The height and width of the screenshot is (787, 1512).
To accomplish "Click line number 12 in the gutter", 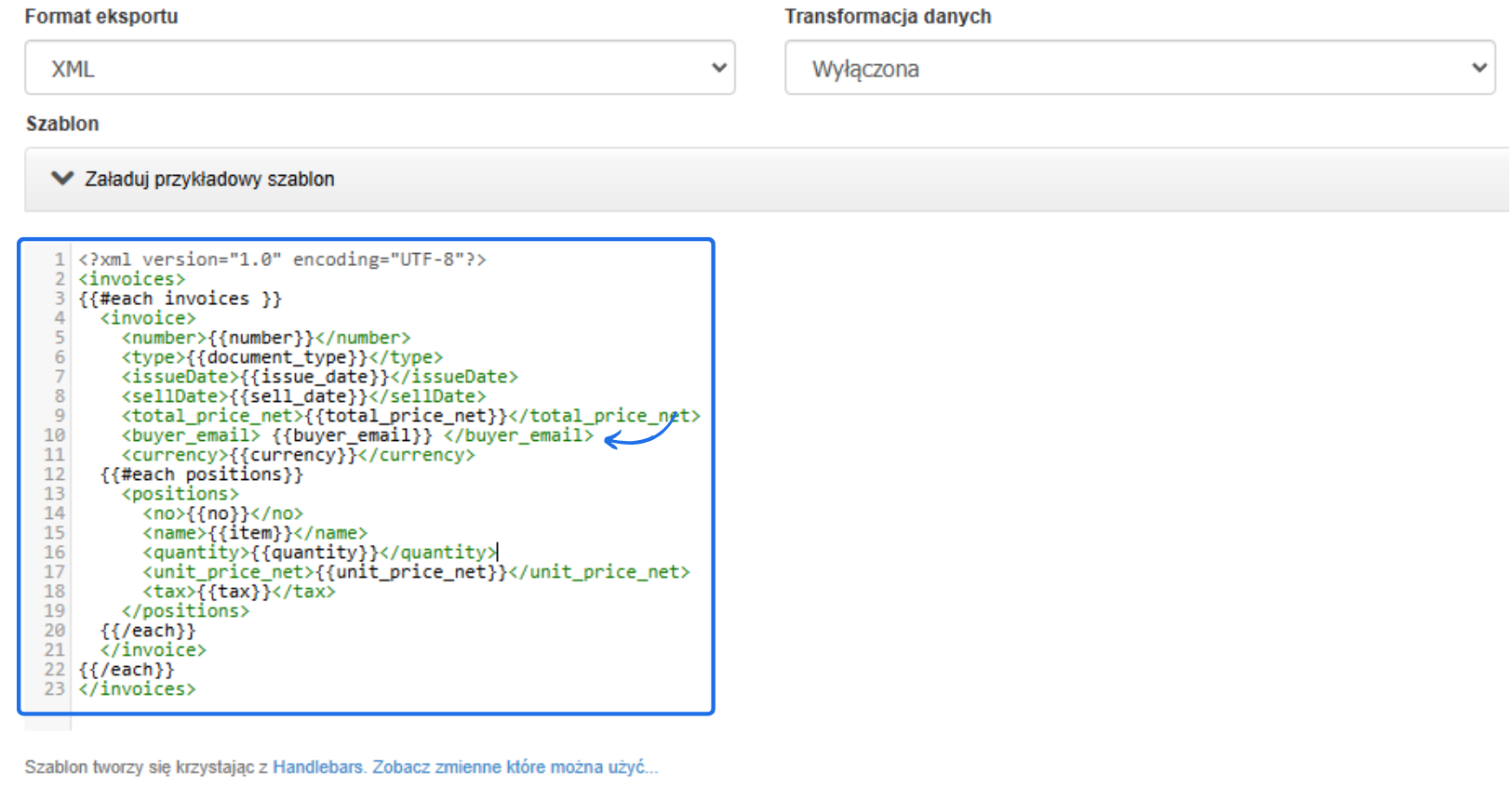I will (55, 474).
